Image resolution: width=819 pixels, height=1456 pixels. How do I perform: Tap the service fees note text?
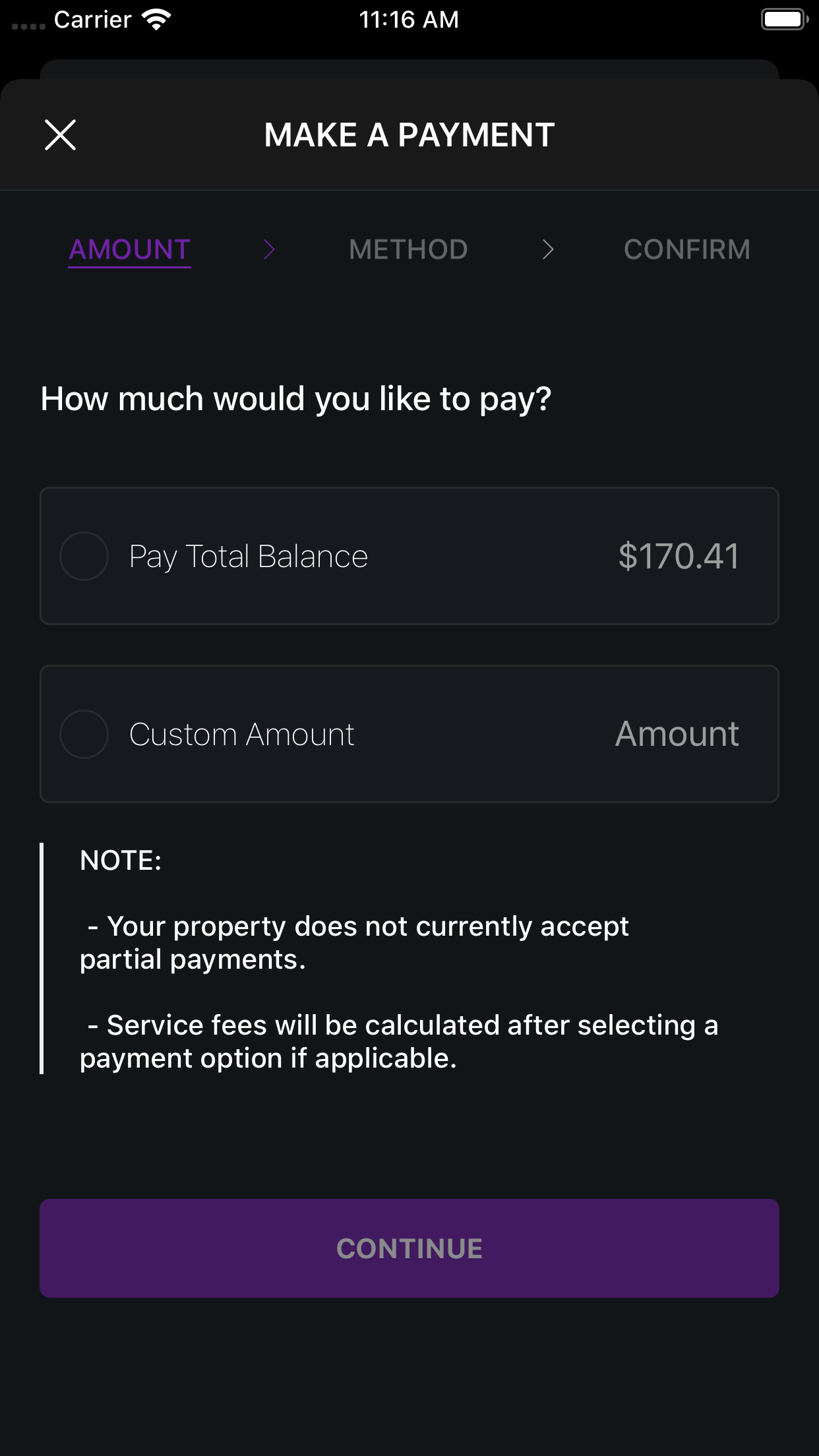click(399, 1042)
